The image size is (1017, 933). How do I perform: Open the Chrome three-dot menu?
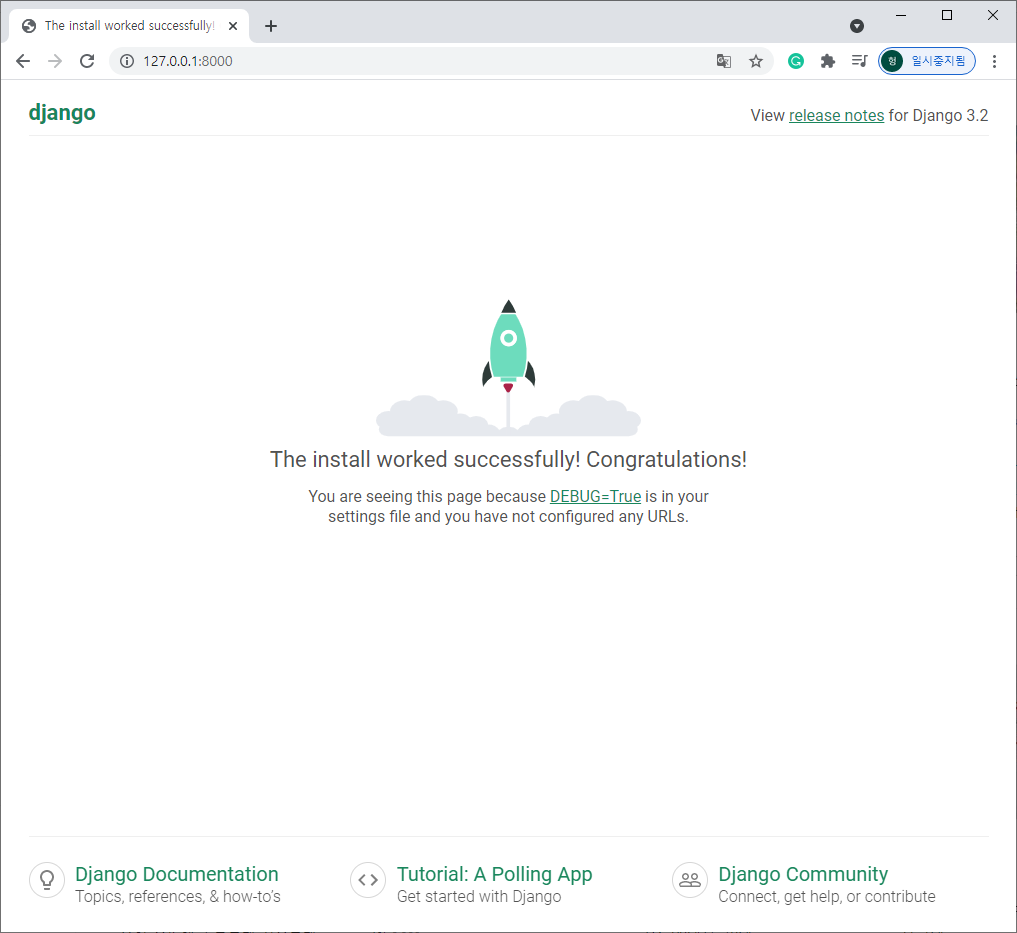tap(994, 61)
